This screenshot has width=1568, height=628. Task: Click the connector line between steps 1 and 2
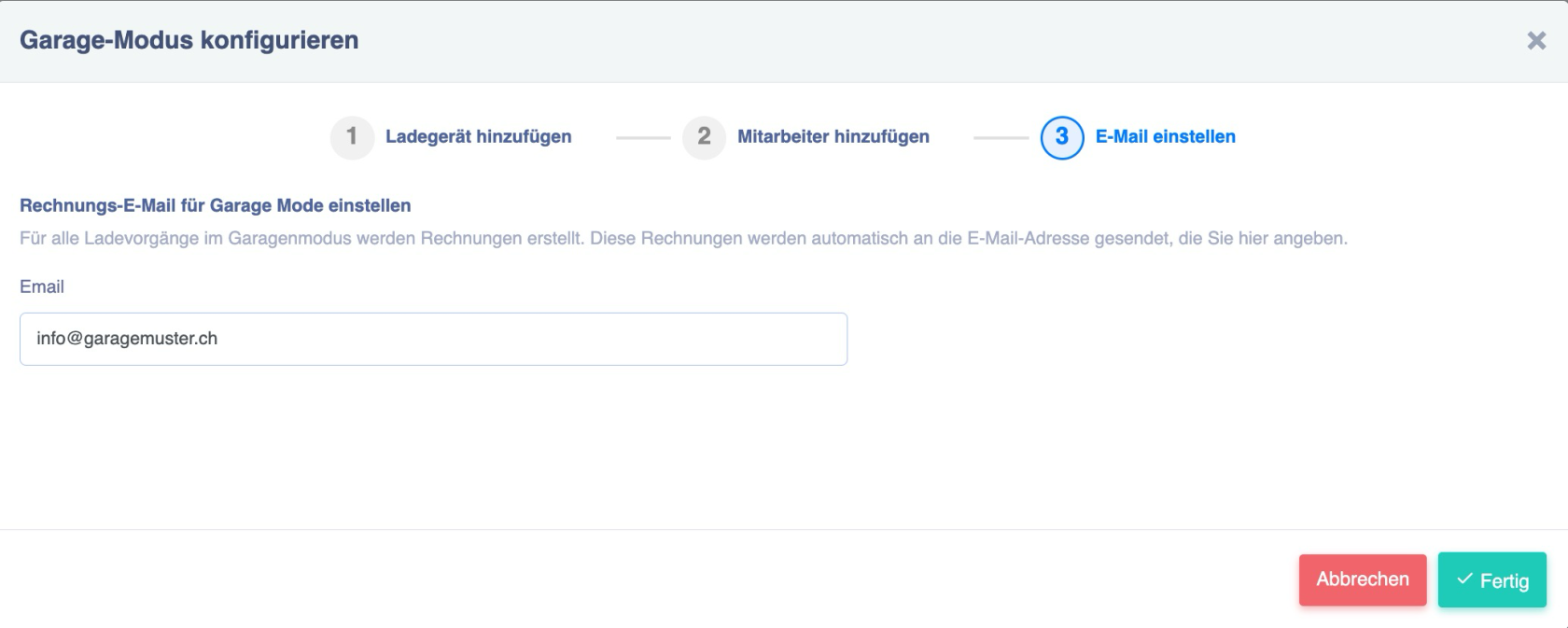643,138
